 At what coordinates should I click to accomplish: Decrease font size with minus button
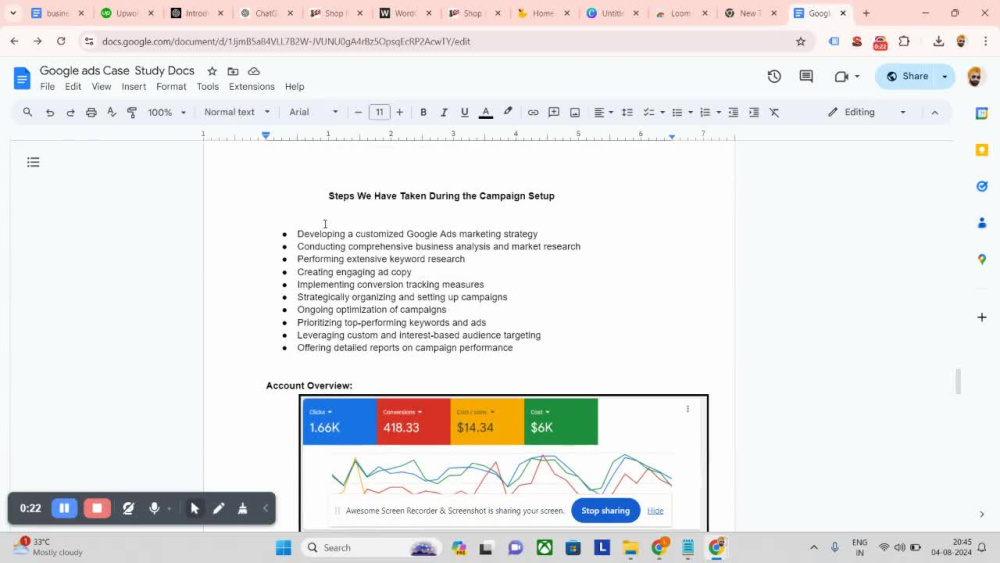coord(358,112)
